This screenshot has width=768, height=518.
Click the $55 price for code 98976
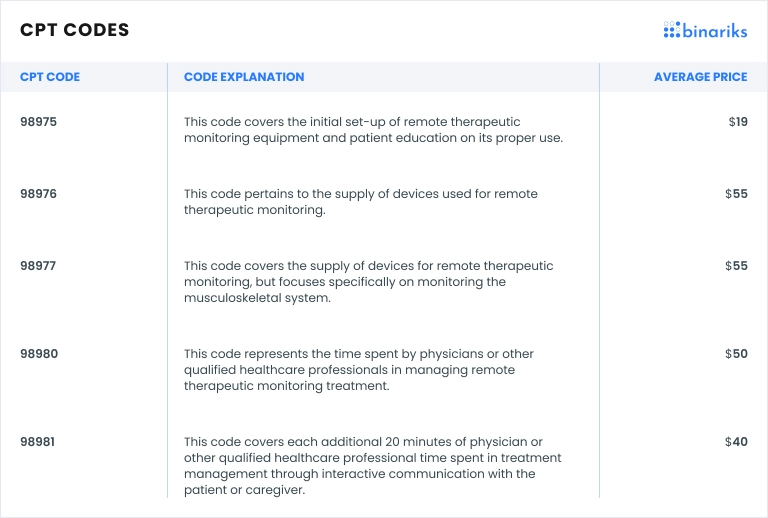point(736,194)
